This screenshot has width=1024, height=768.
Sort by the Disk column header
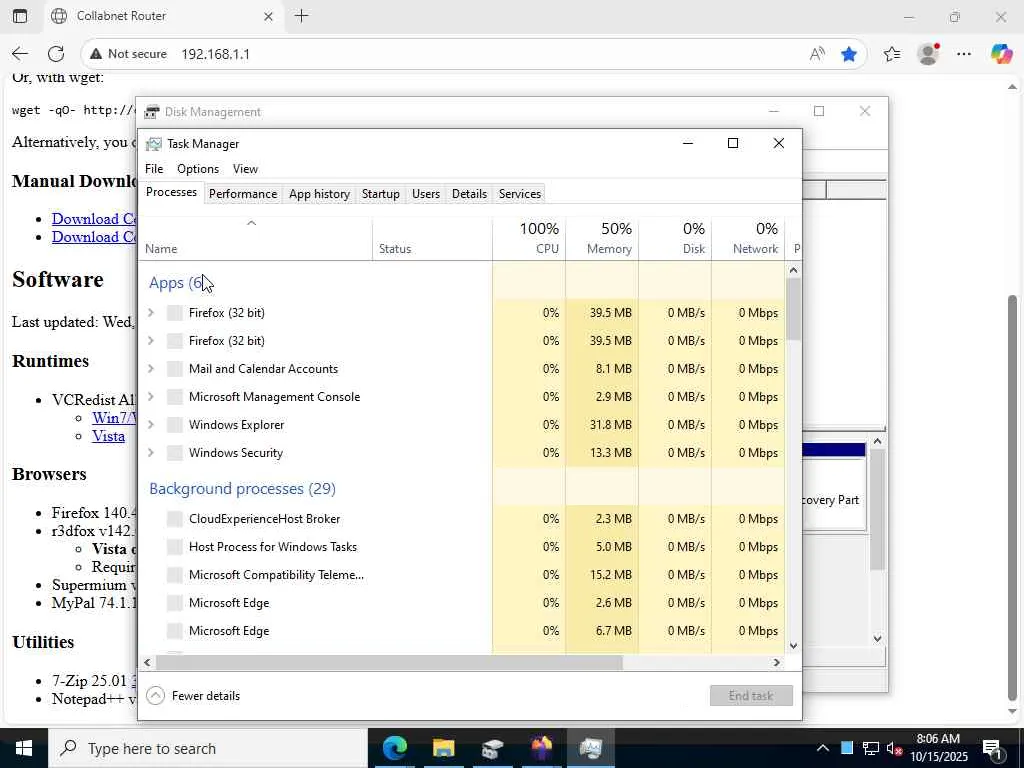click(675, 238)
